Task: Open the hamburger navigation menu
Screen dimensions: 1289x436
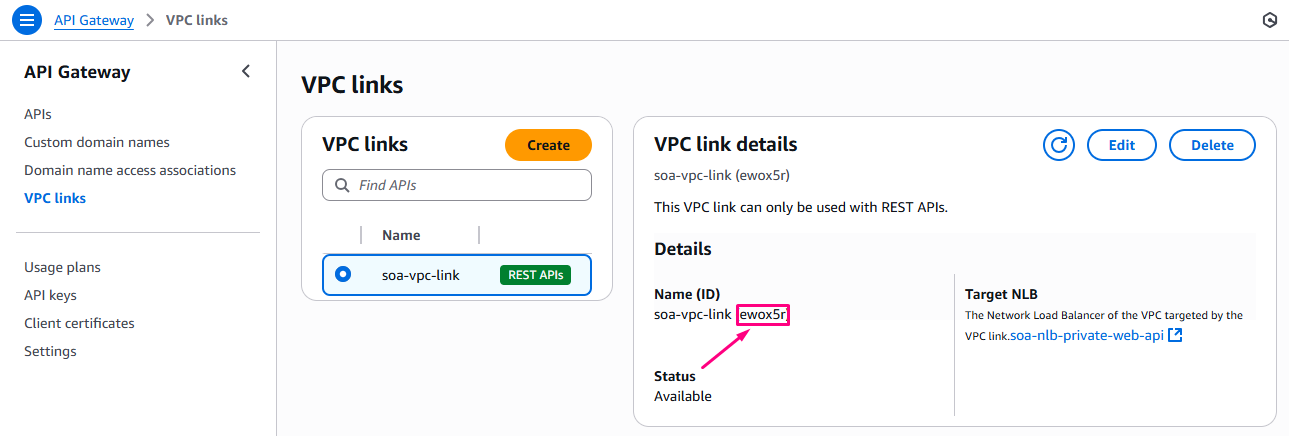Action: coord(26,20)
